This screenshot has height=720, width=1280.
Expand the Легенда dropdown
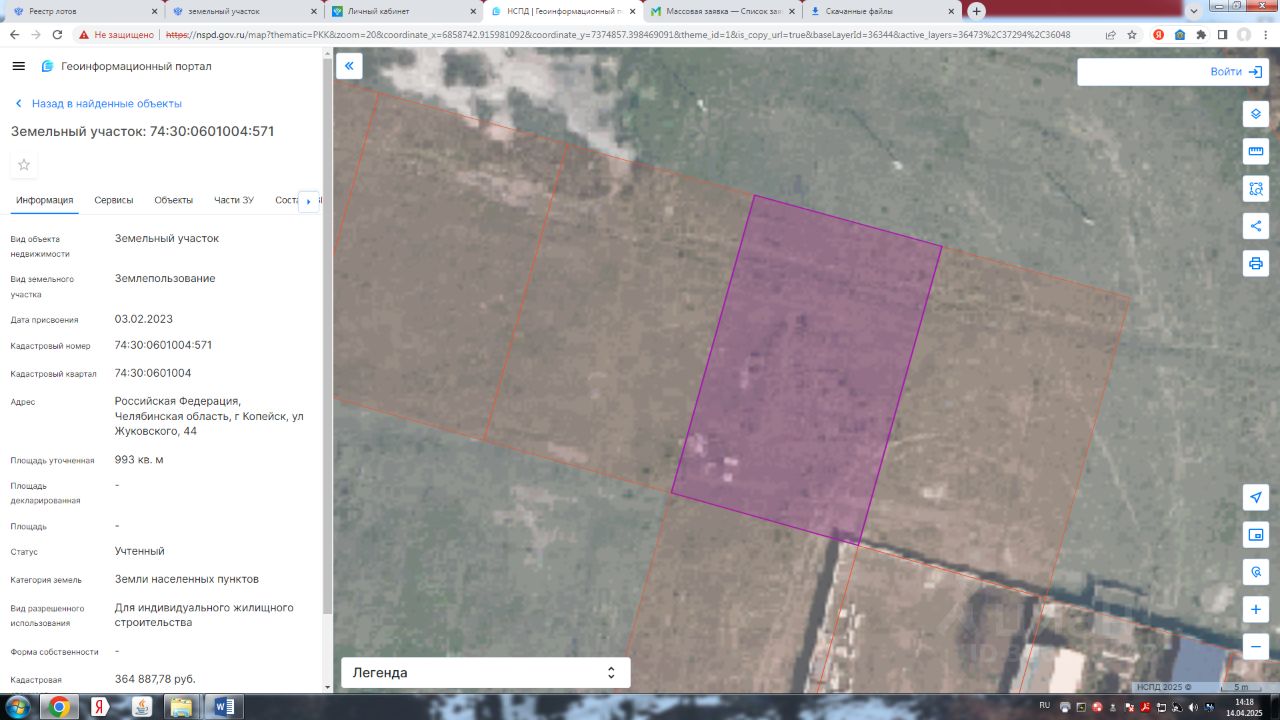tap(486, 673)
